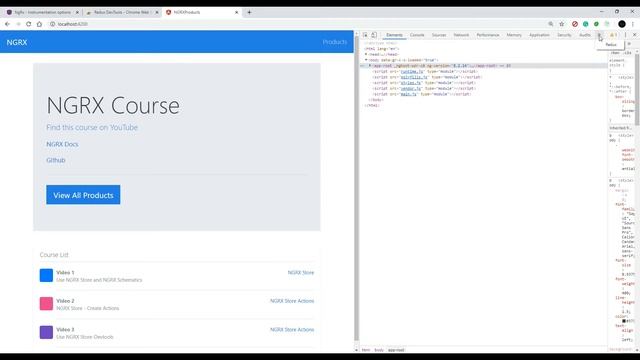
Task: Open the Network tab in DevTools
Action: [461, 35]
